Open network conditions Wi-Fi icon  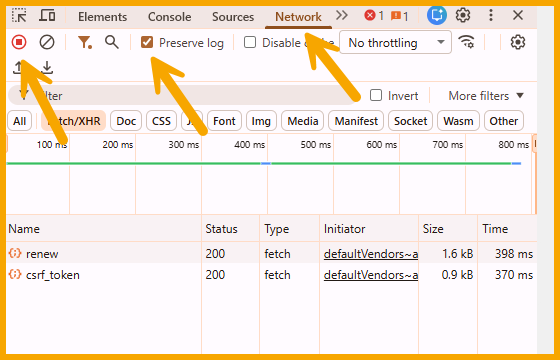[466, 42]
